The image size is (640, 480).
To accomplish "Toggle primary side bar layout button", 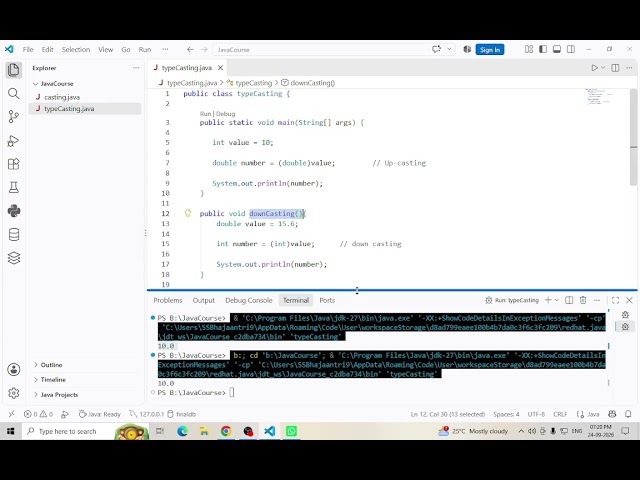I will pos(543,49).
